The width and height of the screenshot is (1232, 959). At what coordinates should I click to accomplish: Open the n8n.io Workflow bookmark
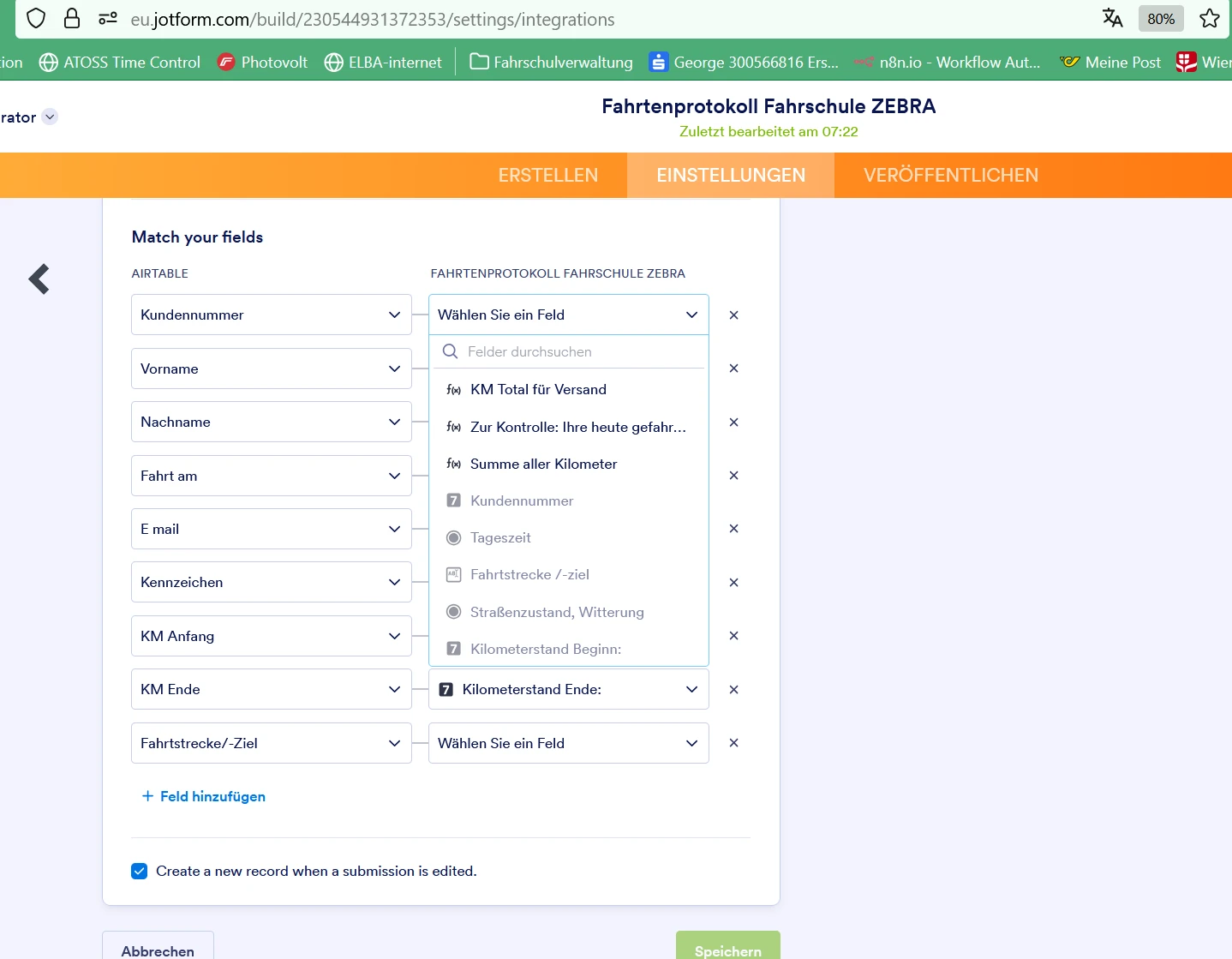947,62
